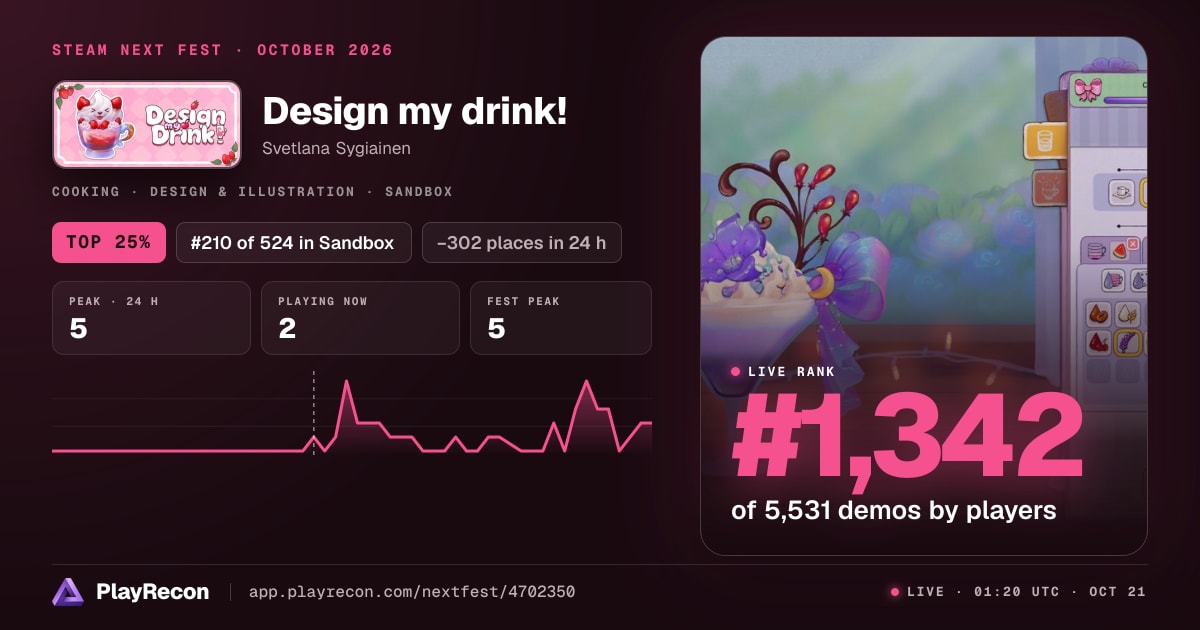
Task: Click the PlayRecon brand name
Action: (x=152, y=592)
